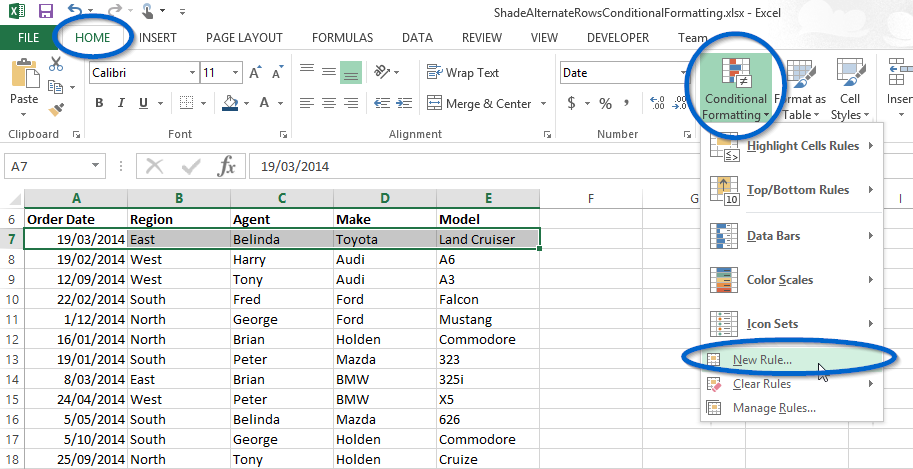The image size is (913, 469).
Task: Increase font size with large A icon
Action: click(x=255, y=72)
